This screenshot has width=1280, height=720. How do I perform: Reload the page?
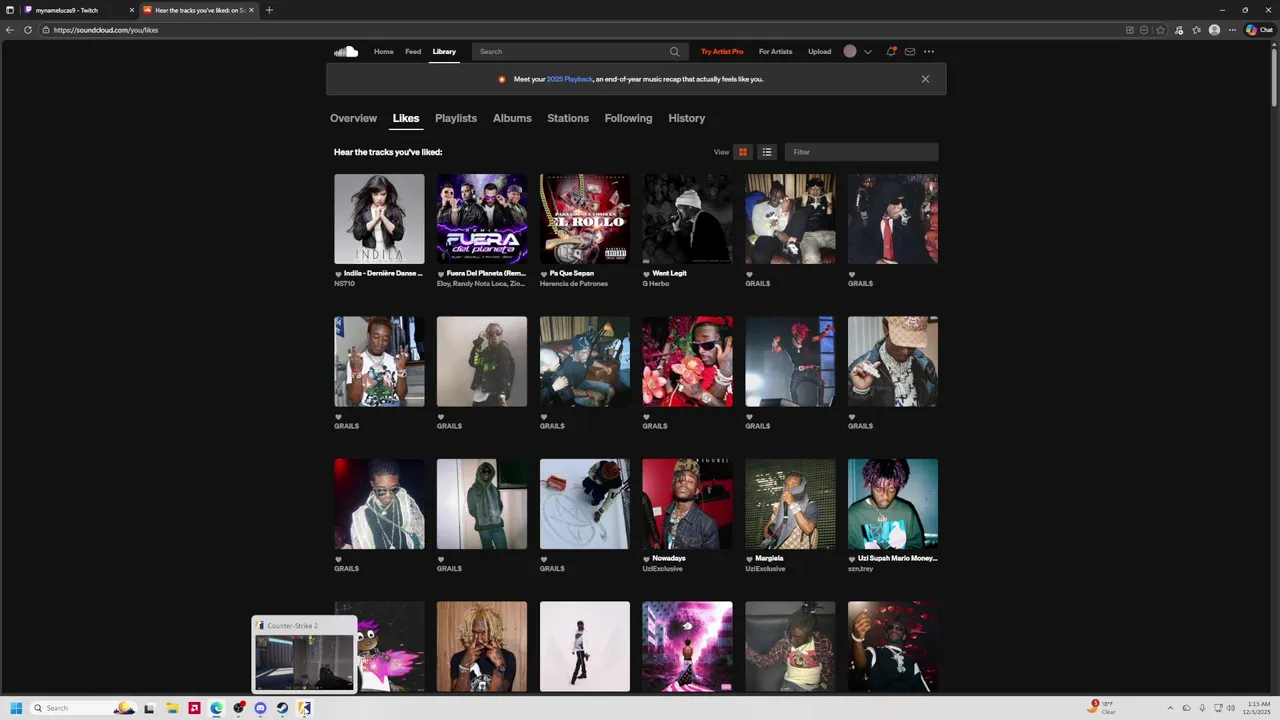[x=28, y=30]
